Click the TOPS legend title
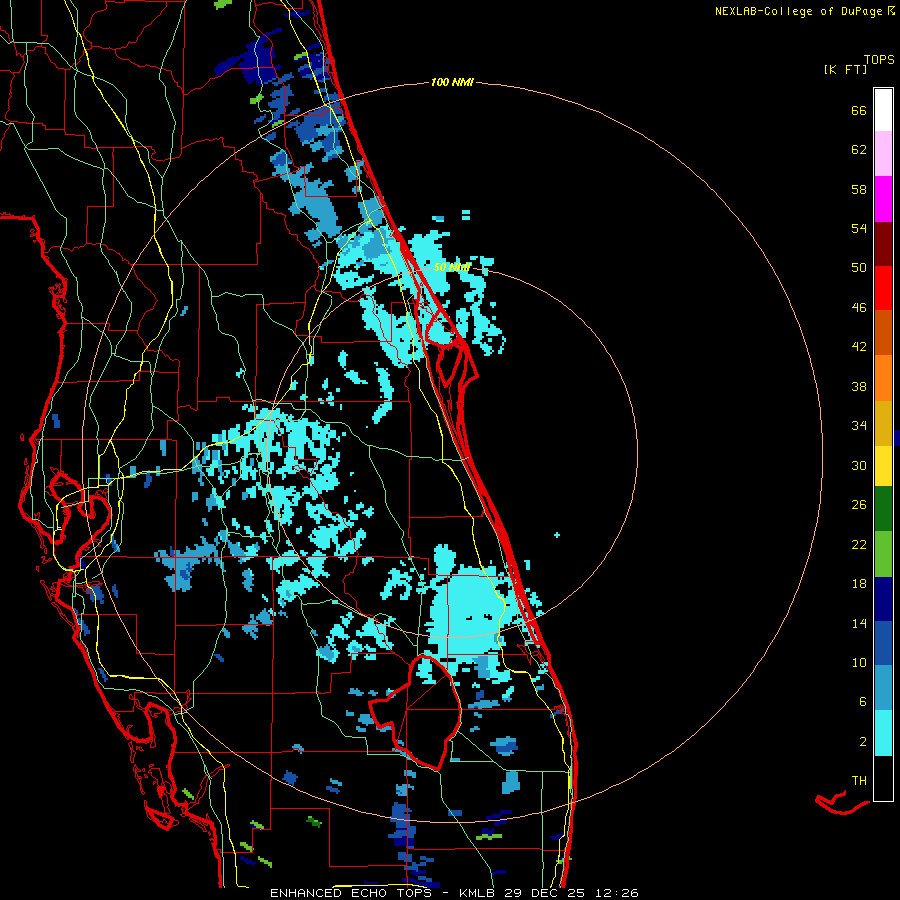The width and height of the screenshot is (900, 900). tap(879, 60)
